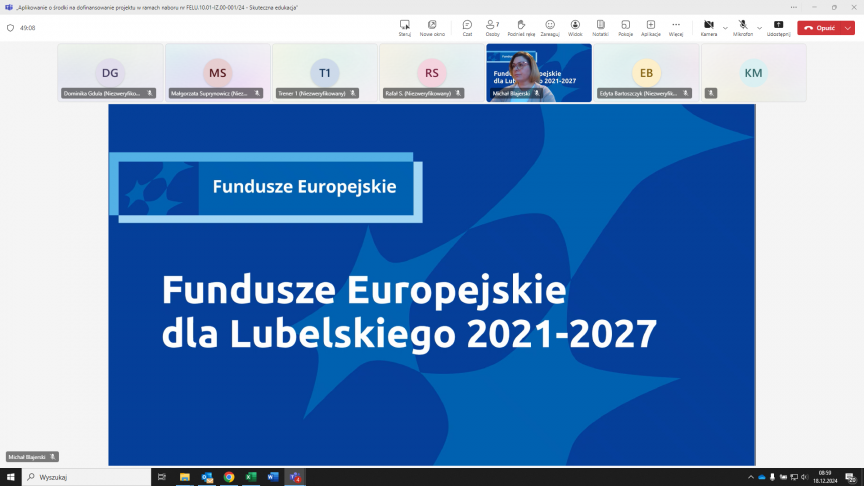This screenshot has width=864, height=486.
Task: Select participant tile RS Rafał S.
Action: (x=432, y=73)
